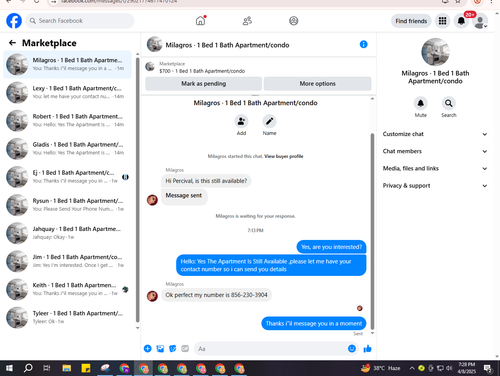Click Mark as pending button
Image resolution: width=500 pixels, height=376 pixels.
(203, 84)
